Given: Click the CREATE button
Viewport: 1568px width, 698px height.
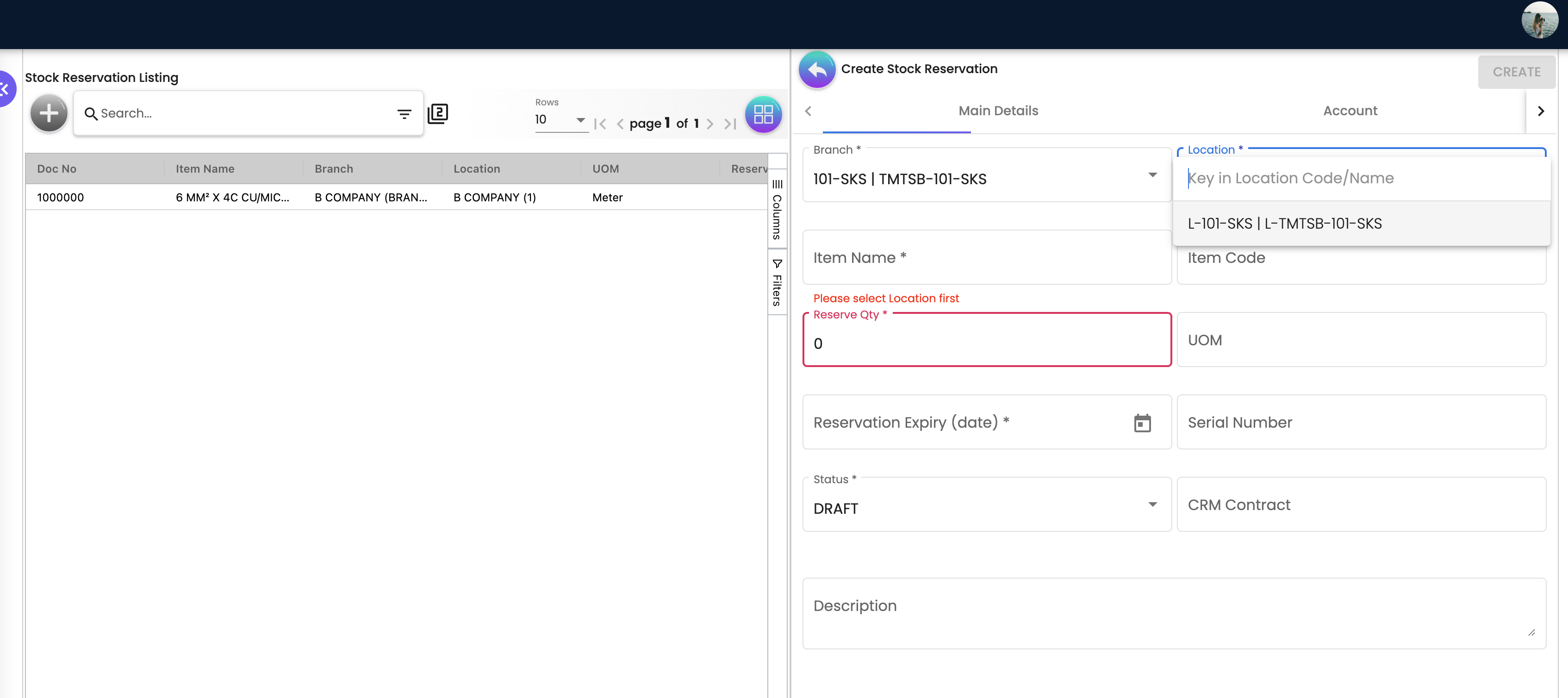Looking at the screenshot, I should 1516,72.
